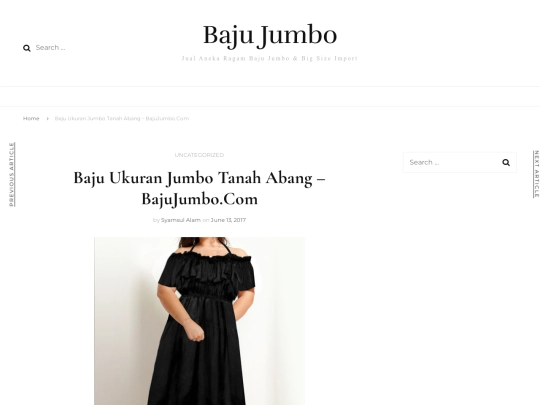The width and height of the screenshot is (540, 405).
Task: Open the Next Article vertical link
Action: pyautogui.click(x=536, y=174)
